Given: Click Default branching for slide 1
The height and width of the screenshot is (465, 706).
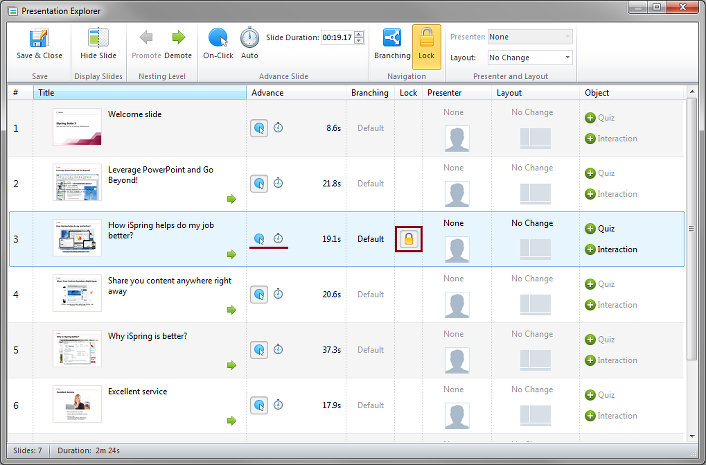Looking at the screenshot, I should 371,128.
